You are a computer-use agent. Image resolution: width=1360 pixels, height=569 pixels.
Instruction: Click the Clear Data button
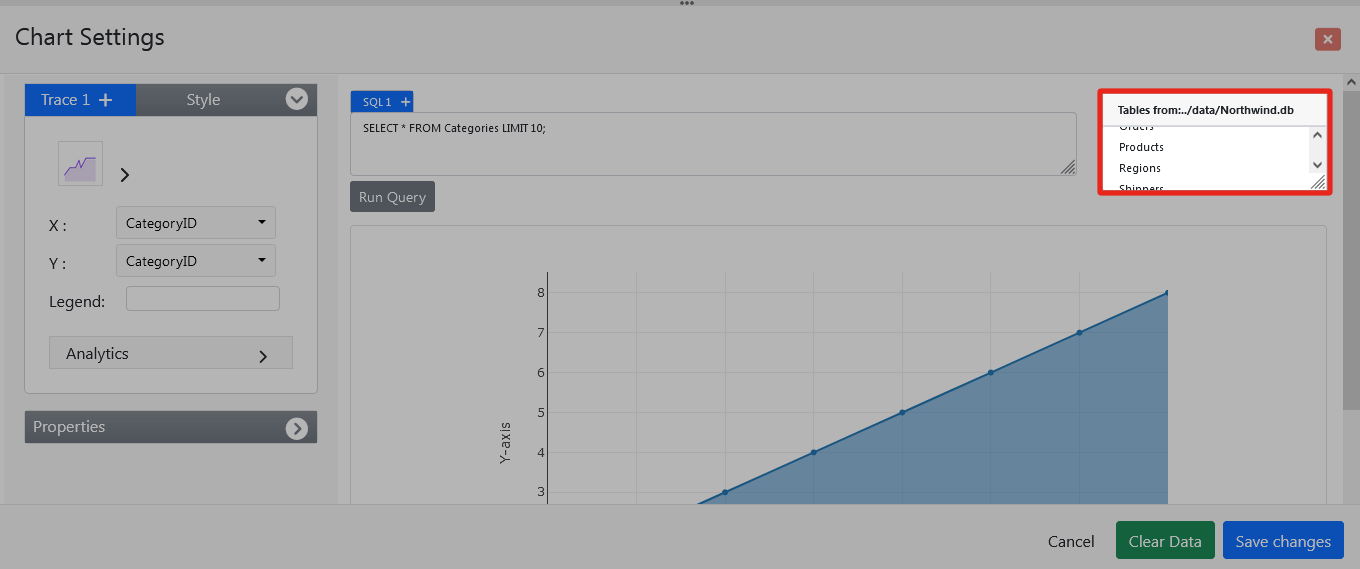(x=1165, y=541)
